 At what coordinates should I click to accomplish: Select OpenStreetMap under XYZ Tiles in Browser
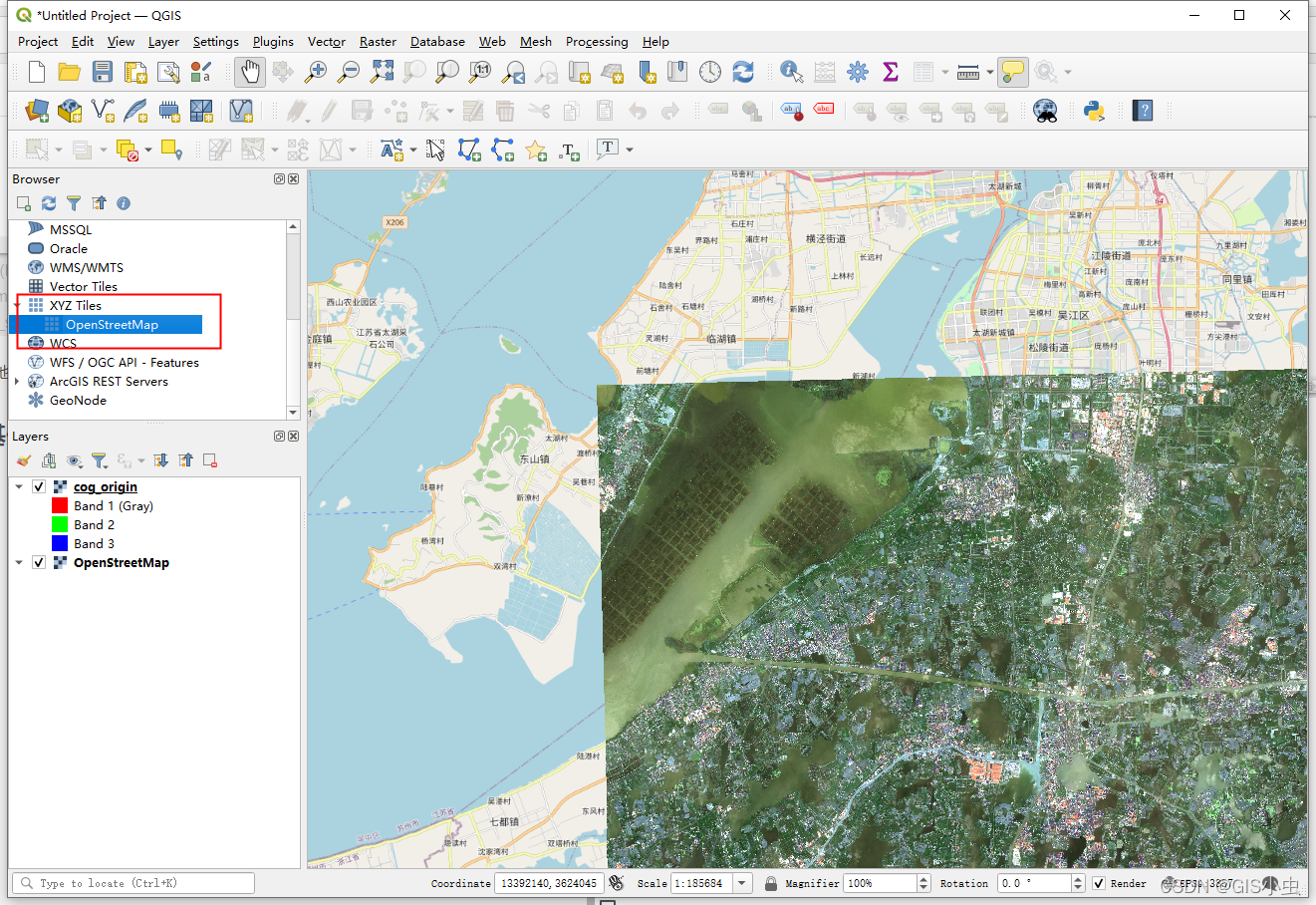tap(112, 325)
